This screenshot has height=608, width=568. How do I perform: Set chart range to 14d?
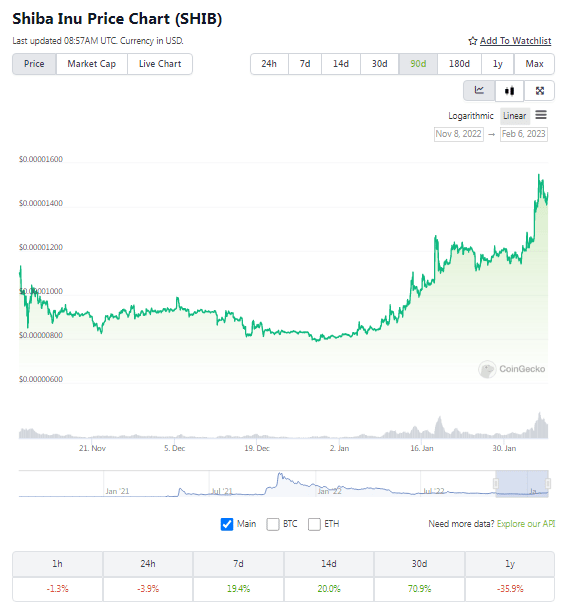(x=341, y=64)
